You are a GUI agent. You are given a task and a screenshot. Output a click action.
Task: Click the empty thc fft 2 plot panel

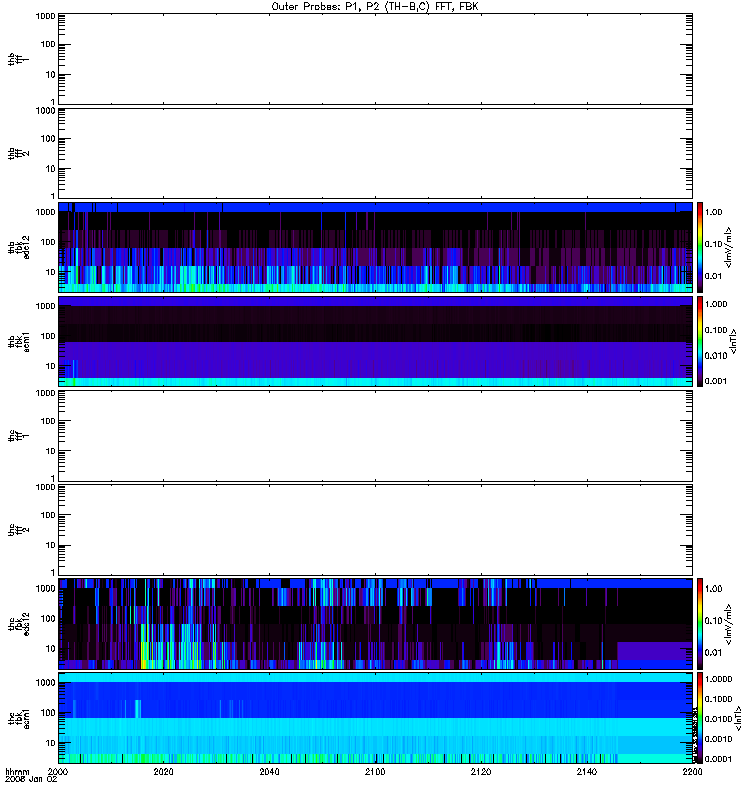point(375,530)
